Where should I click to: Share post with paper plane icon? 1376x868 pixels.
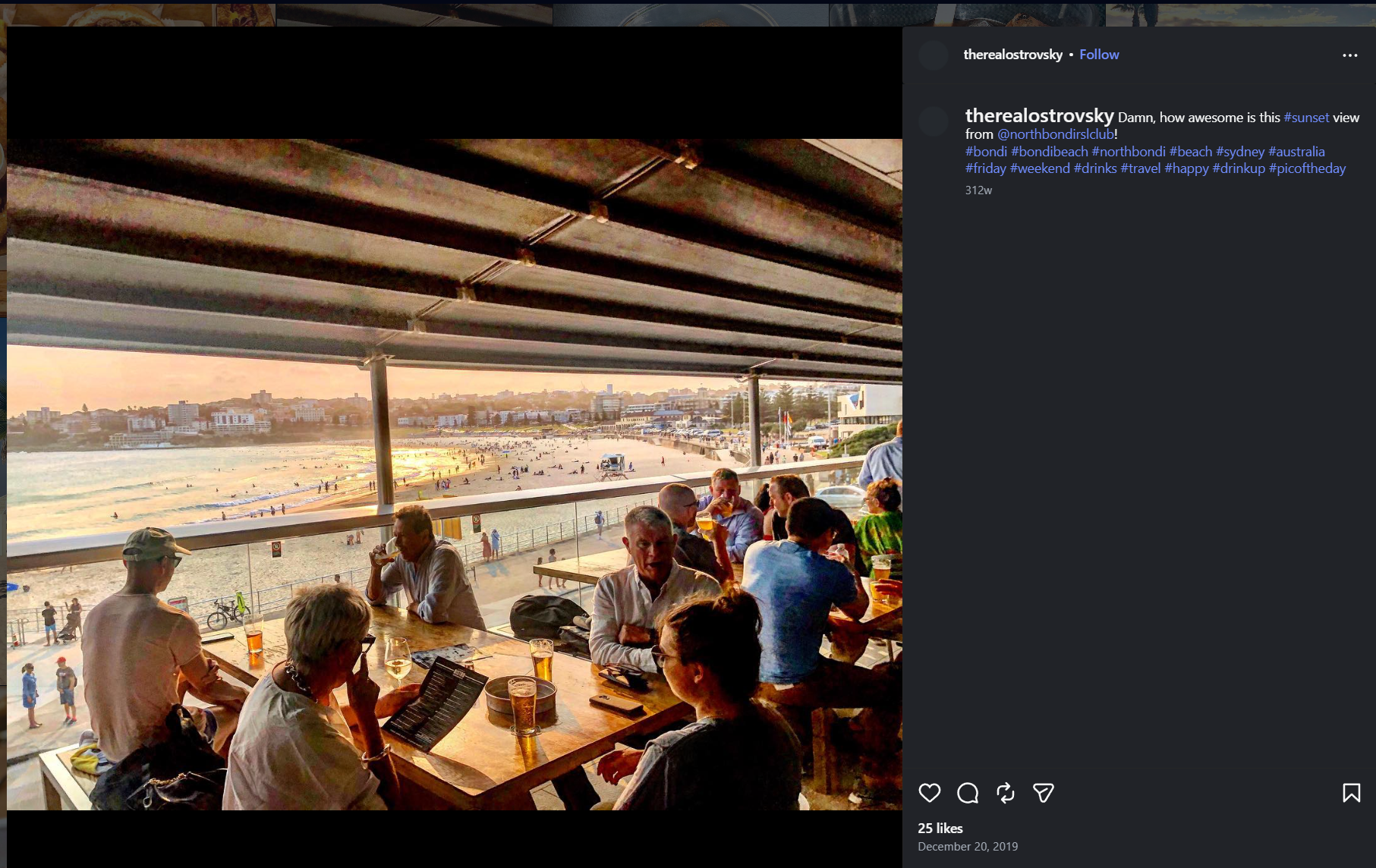pos(1044,793)
